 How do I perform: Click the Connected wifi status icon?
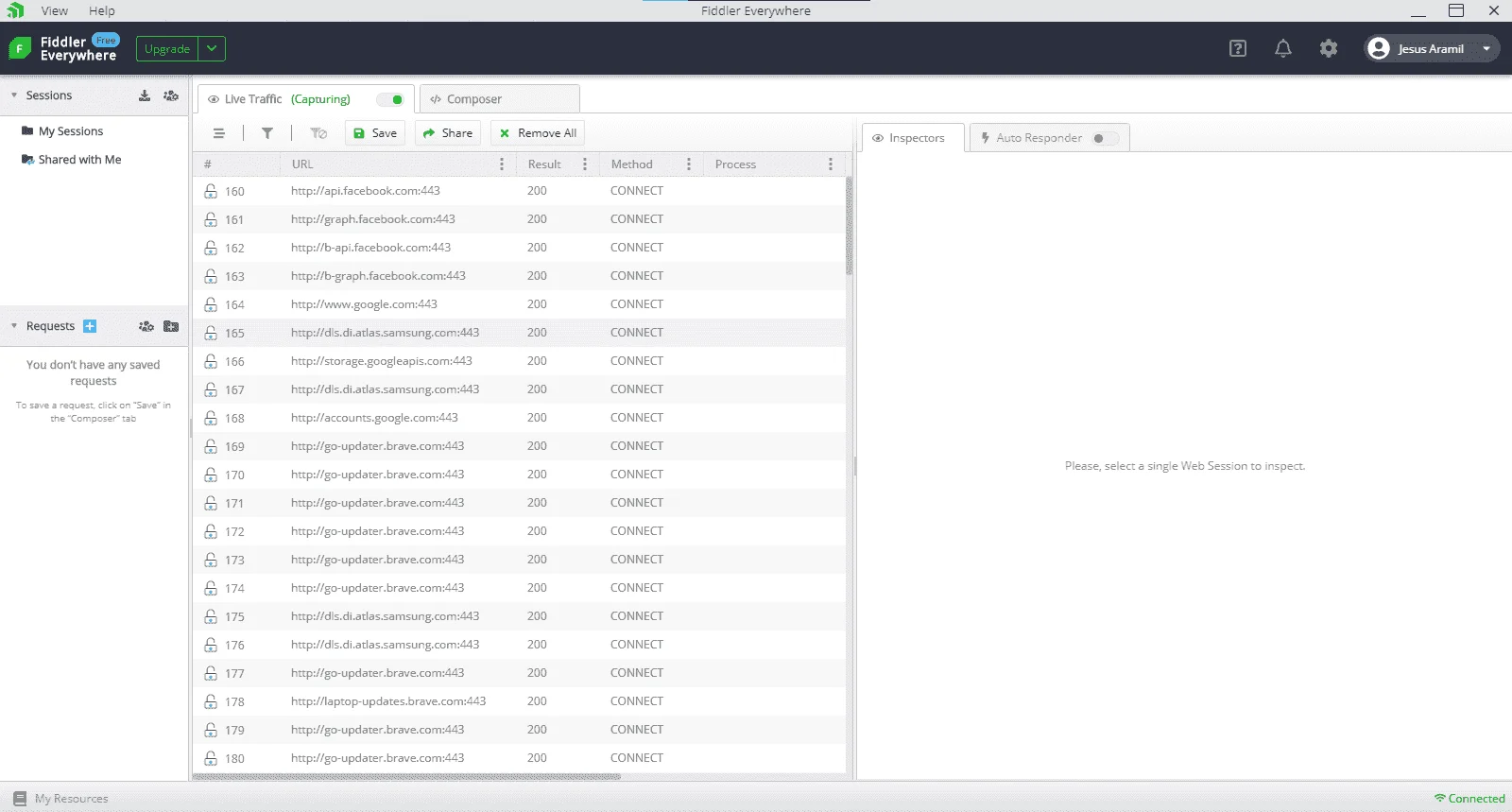[1440, 799]
